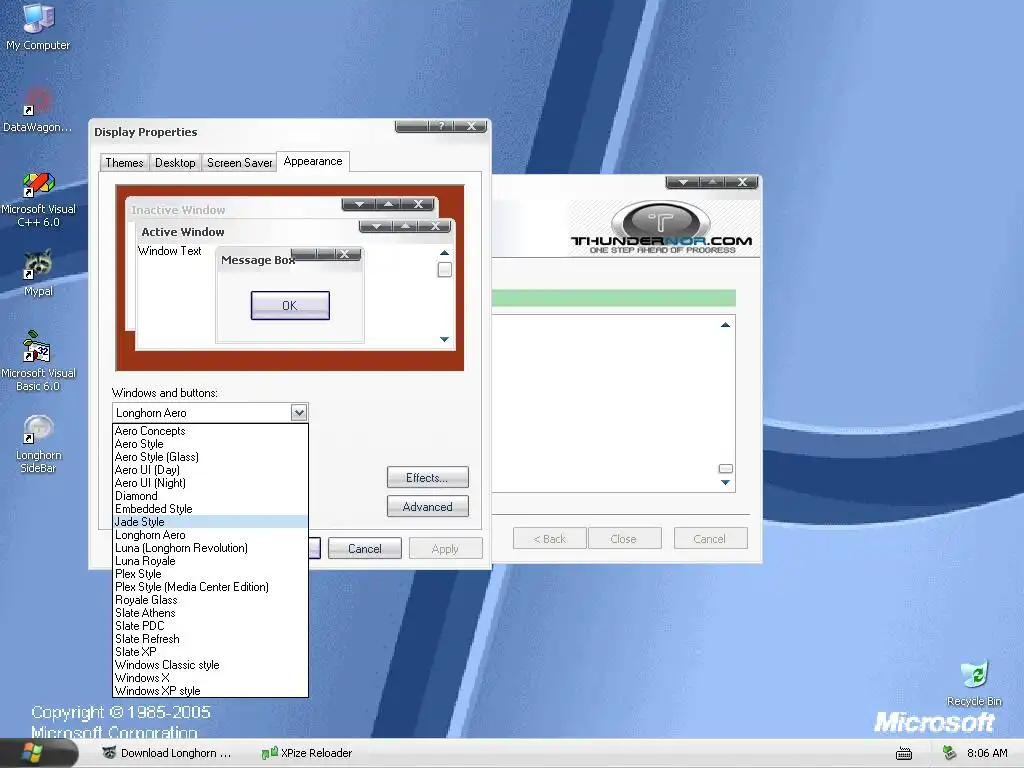Image resolution: width=1024 pixels, height=768 pixels.
Task: Click the Thundernor.com logo banner
Action: click(x=661, y=228)
